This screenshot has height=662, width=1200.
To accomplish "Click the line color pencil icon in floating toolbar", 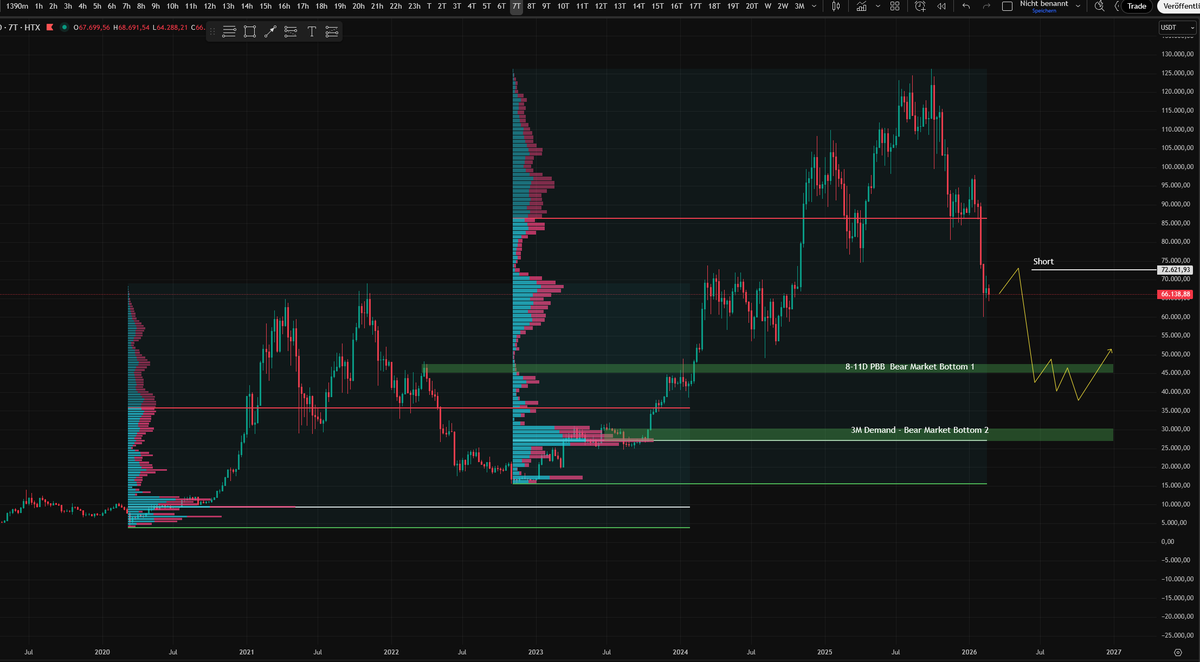I will click(270, 32).
